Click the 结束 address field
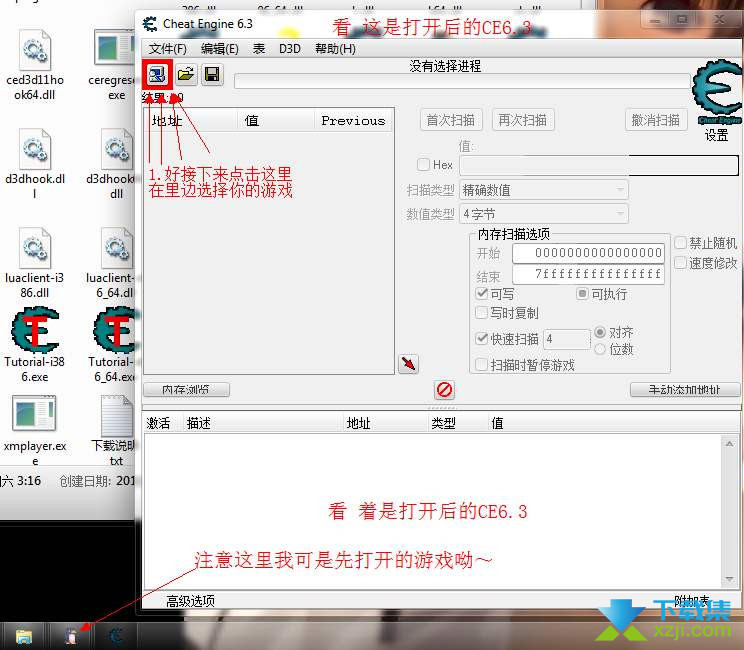744x650 pixels. [588, 274]
